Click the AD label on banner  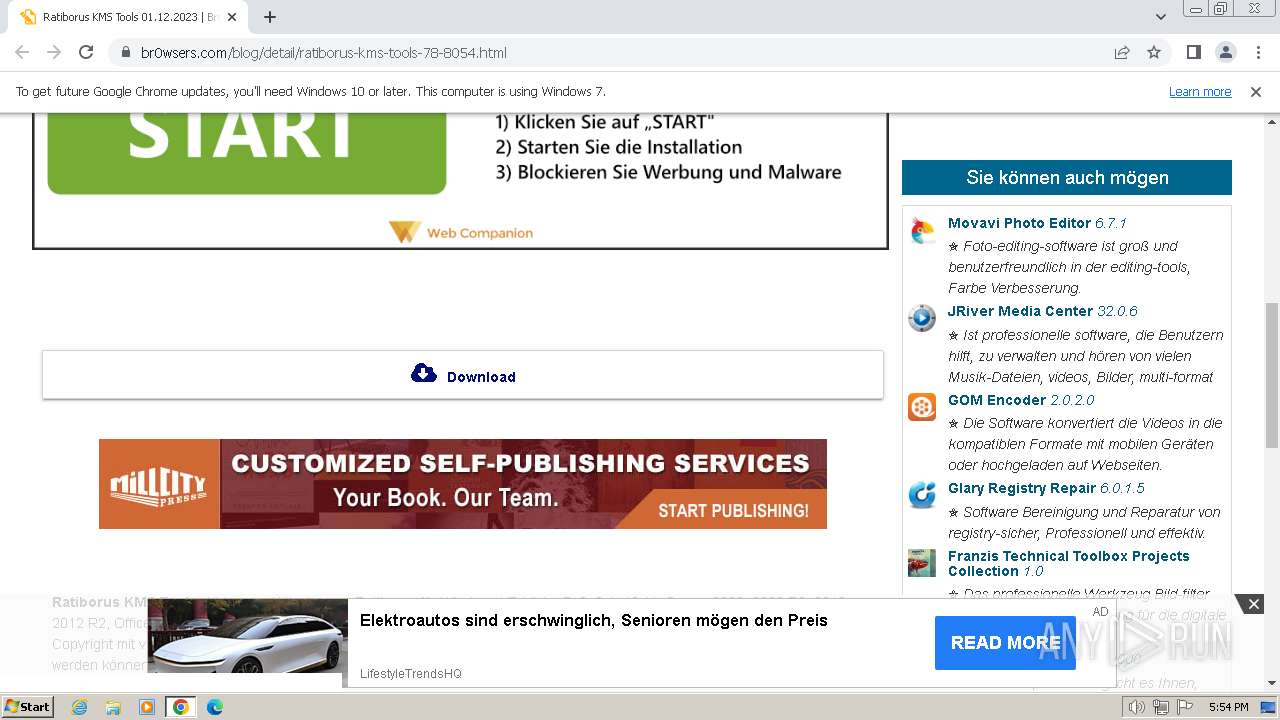1100,612
